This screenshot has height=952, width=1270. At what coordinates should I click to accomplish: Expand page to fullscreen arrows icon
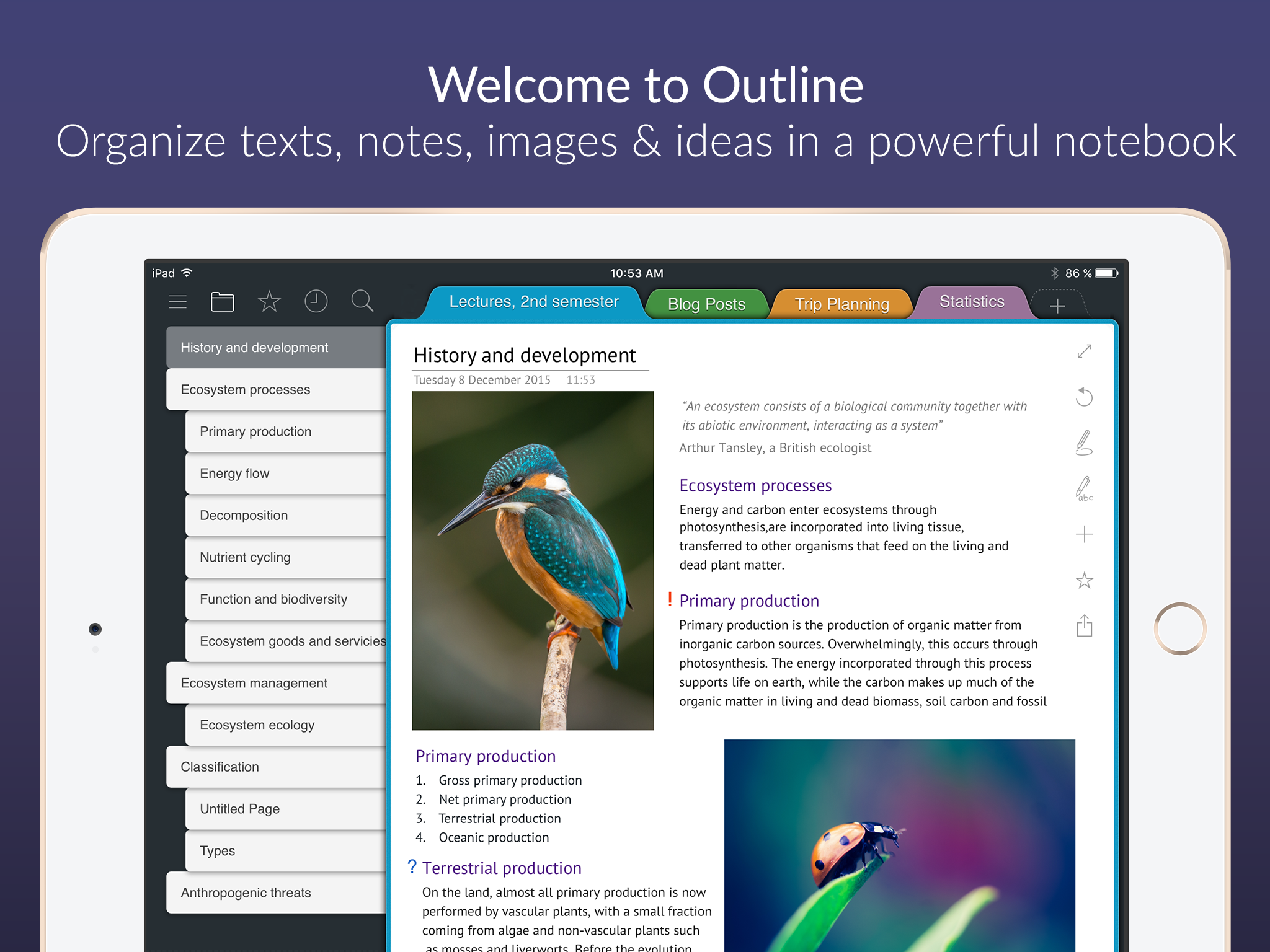click(1084, 351)
